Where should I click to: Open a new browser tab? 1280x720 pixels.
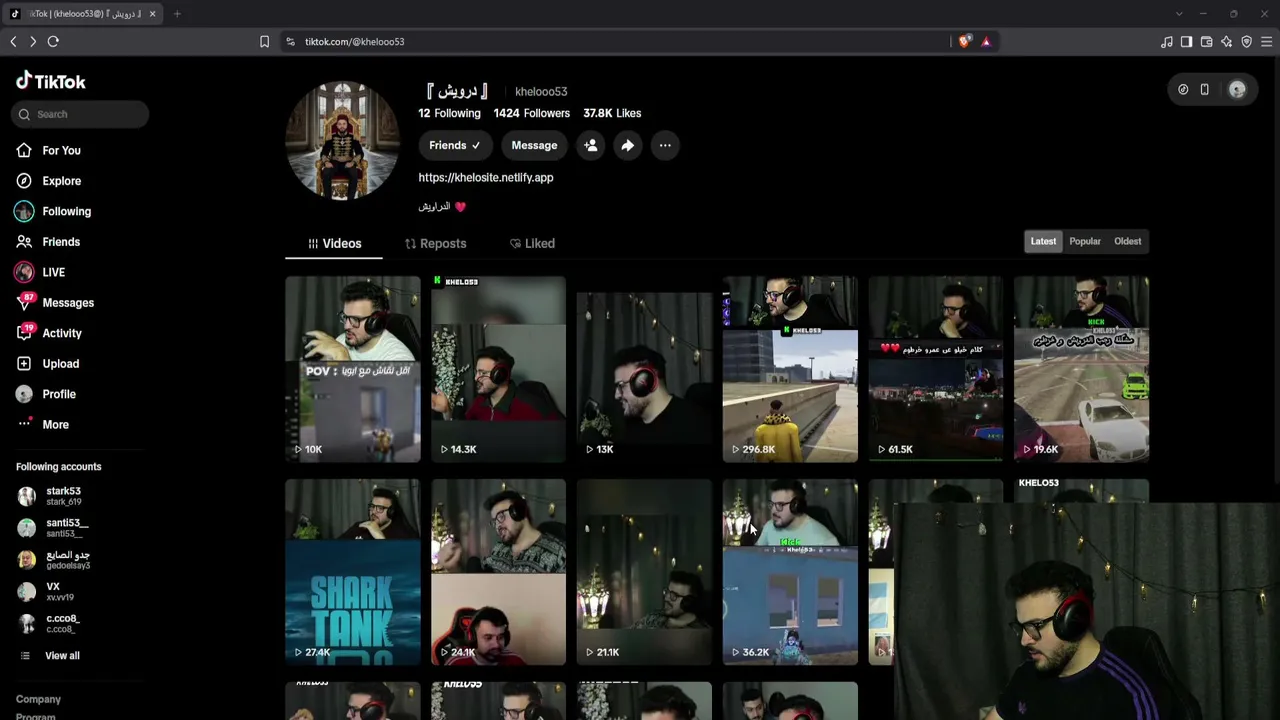[x=177, y=14]
